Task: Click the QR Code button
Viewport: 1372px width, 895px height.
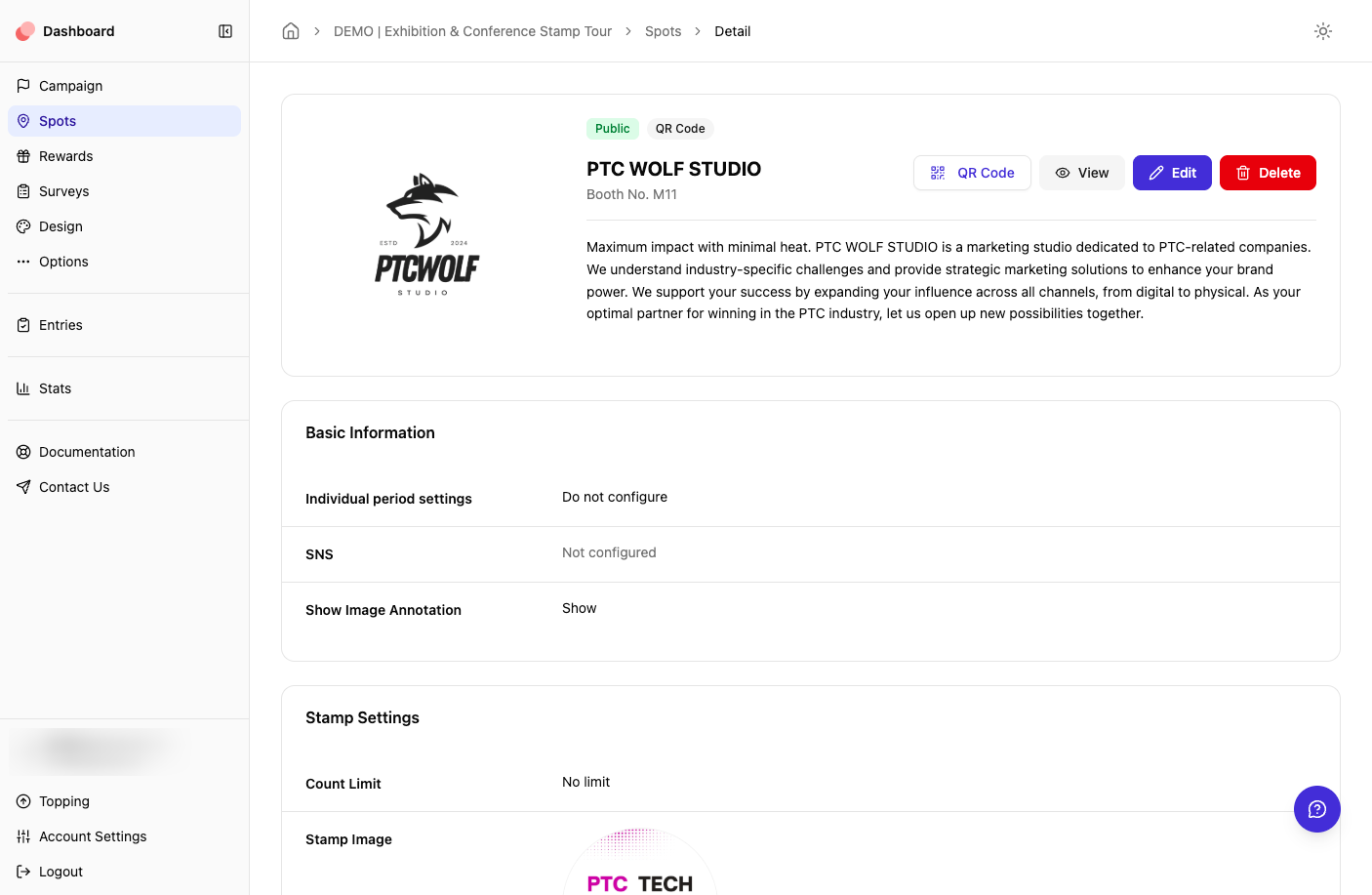Action: (972, 173)
